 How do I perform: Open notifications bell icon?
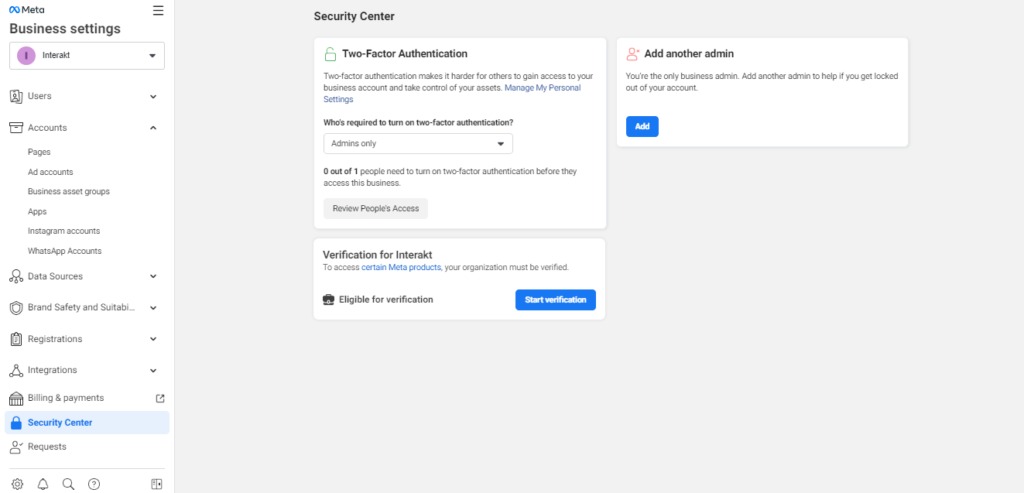(x=43, y=484)
